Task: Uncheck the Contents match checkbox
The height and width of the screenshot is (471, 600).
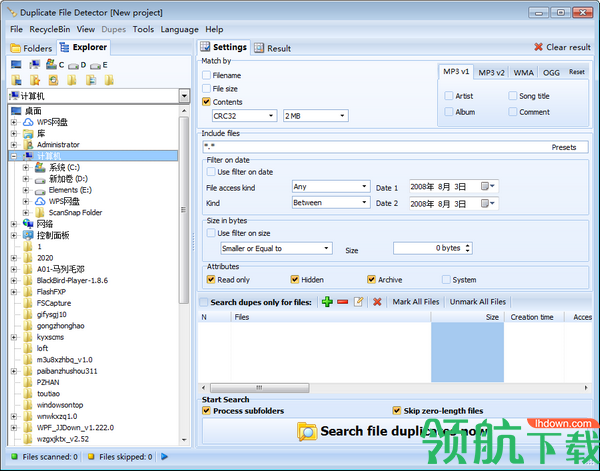Action: [206, 102]
